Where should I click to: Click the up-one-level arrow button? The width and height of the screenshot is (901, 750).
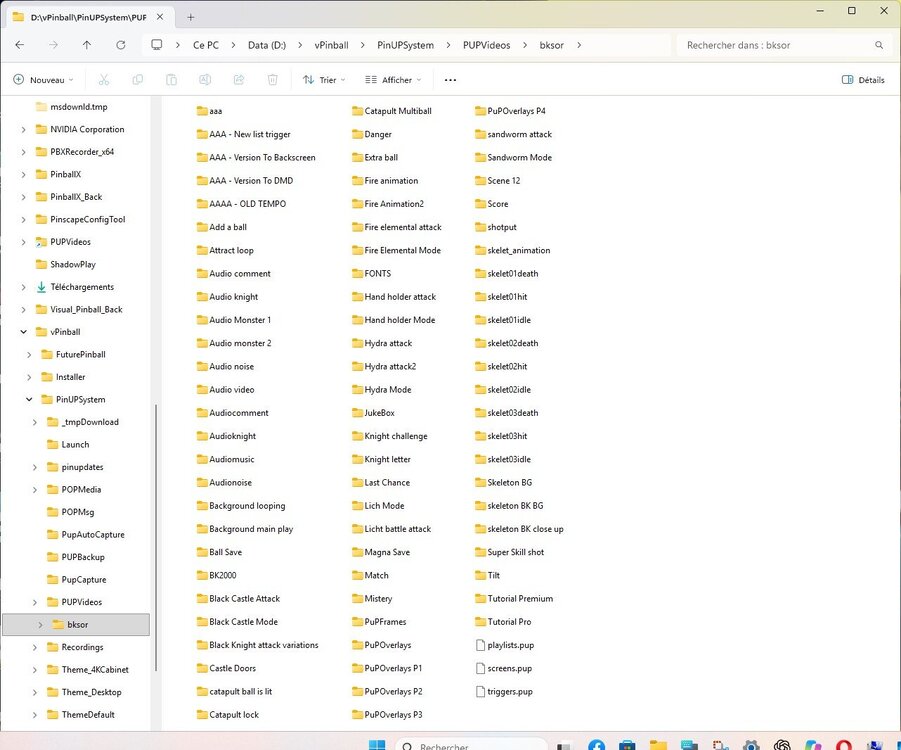pos(87,45)
